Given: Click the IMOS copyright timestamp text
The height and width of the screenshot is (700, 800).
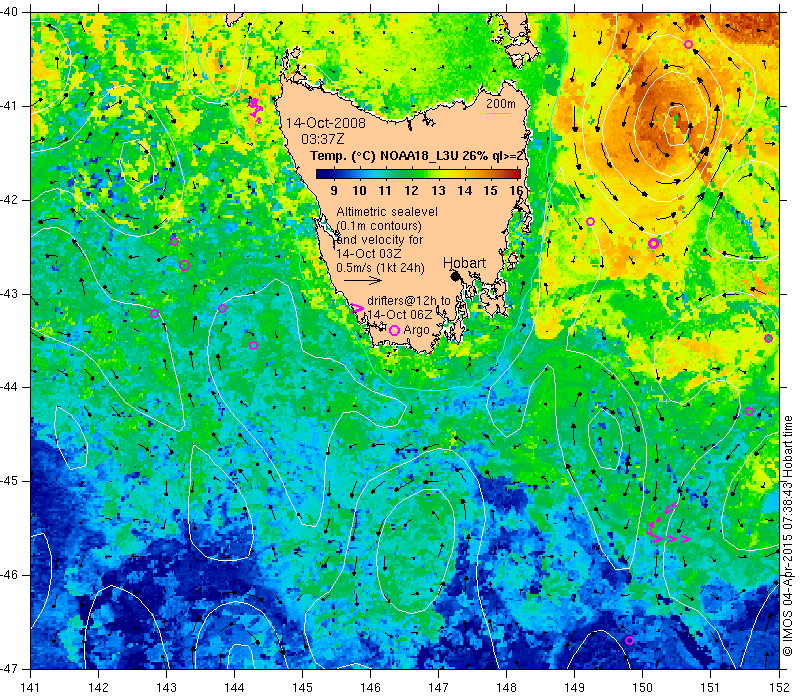Looking at the screenshot, I should [788, 536].
